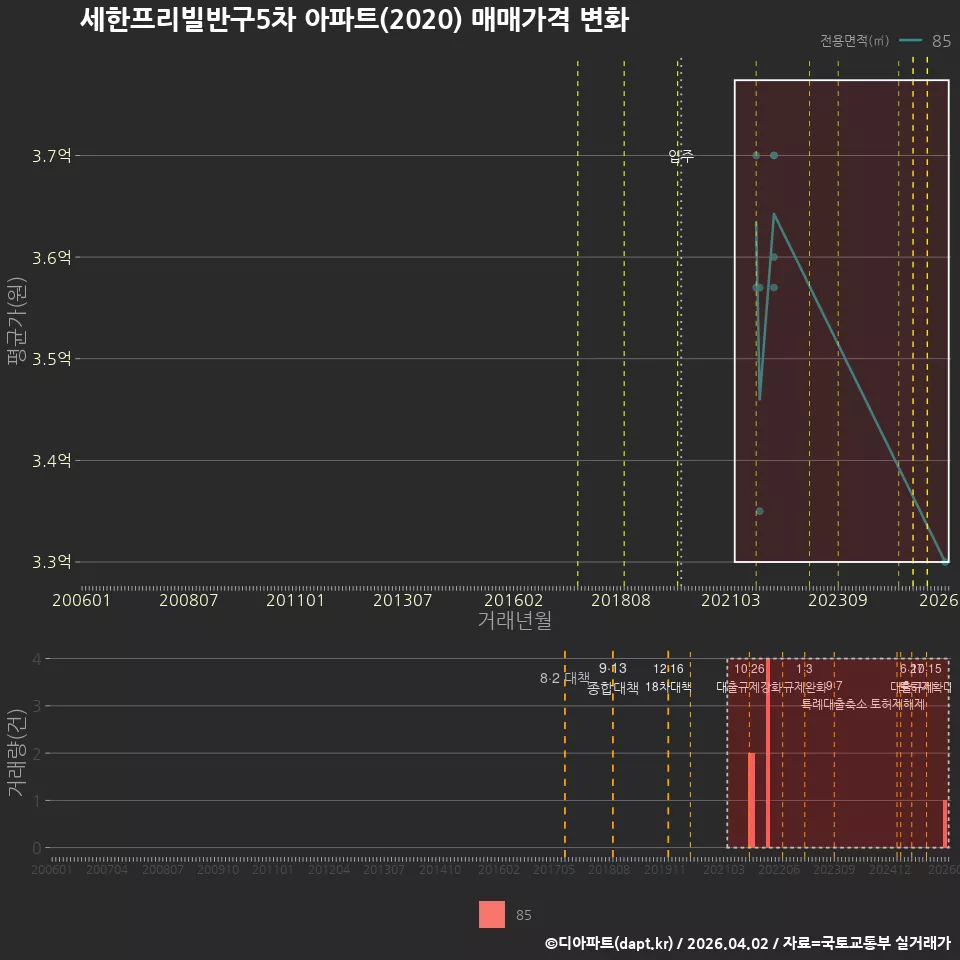Click the 0 label on volume axis
Image resolution: width=960 pixels, height=960 pixels.
(37, 848)
